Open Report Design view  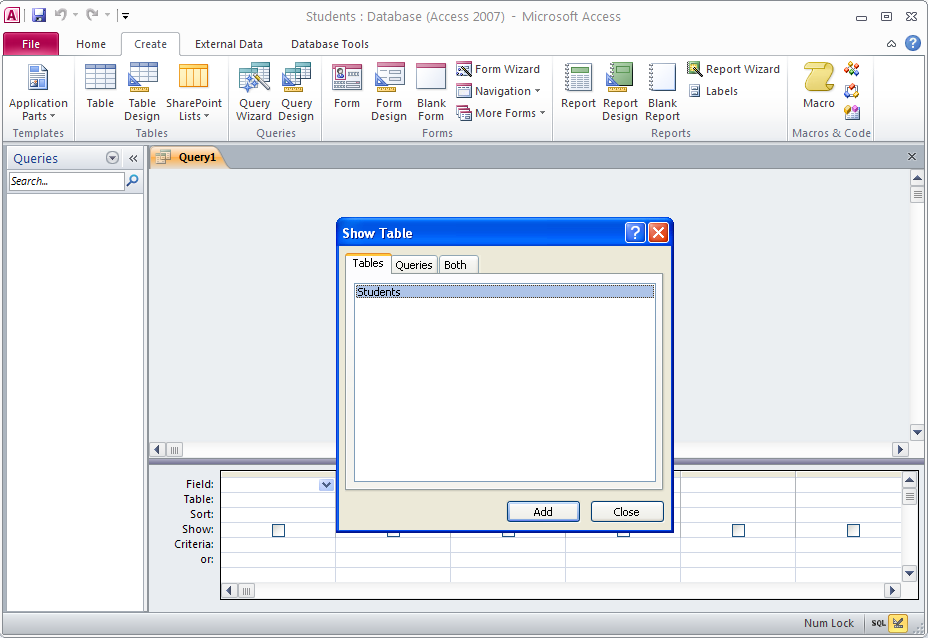coord(620,92)
